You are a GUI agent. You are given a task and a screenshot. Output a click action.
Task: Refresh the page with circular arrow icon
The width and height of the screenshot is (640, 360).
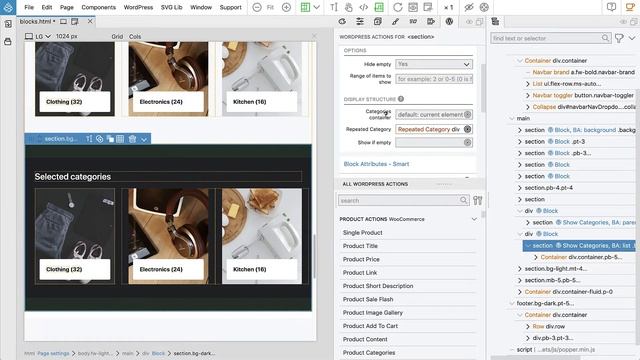[x=398, y=7]
